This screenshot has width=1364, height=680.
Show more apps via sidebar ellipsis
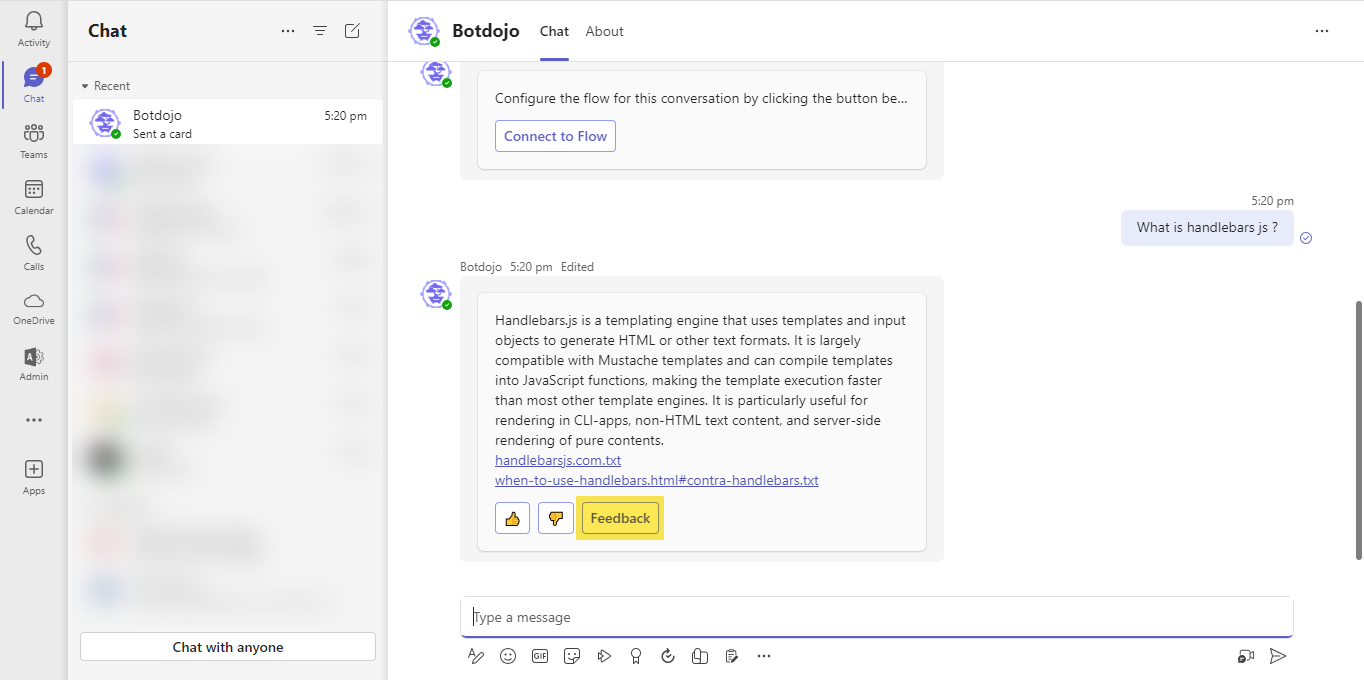coord(34,420)
